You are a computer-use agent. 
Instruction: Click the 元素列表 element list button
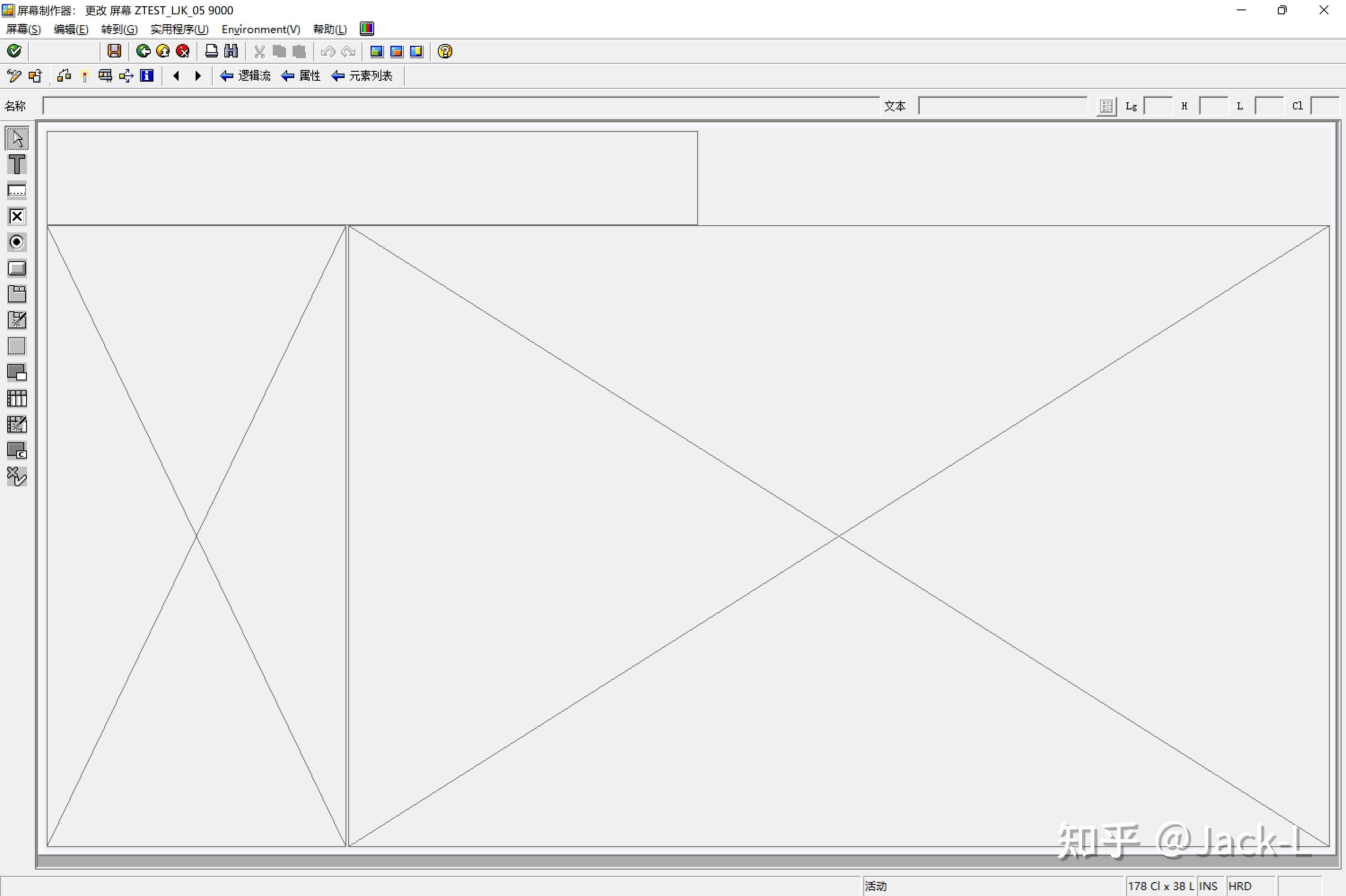coord(362,76)
